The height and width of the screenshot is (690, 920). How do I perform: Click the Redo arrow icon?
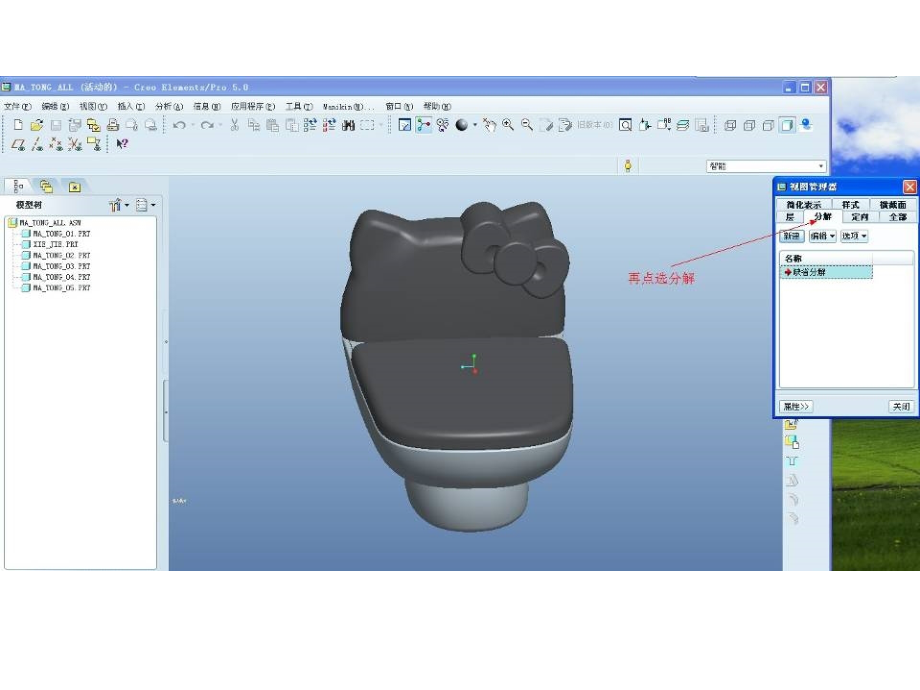(x=207, y=125)
